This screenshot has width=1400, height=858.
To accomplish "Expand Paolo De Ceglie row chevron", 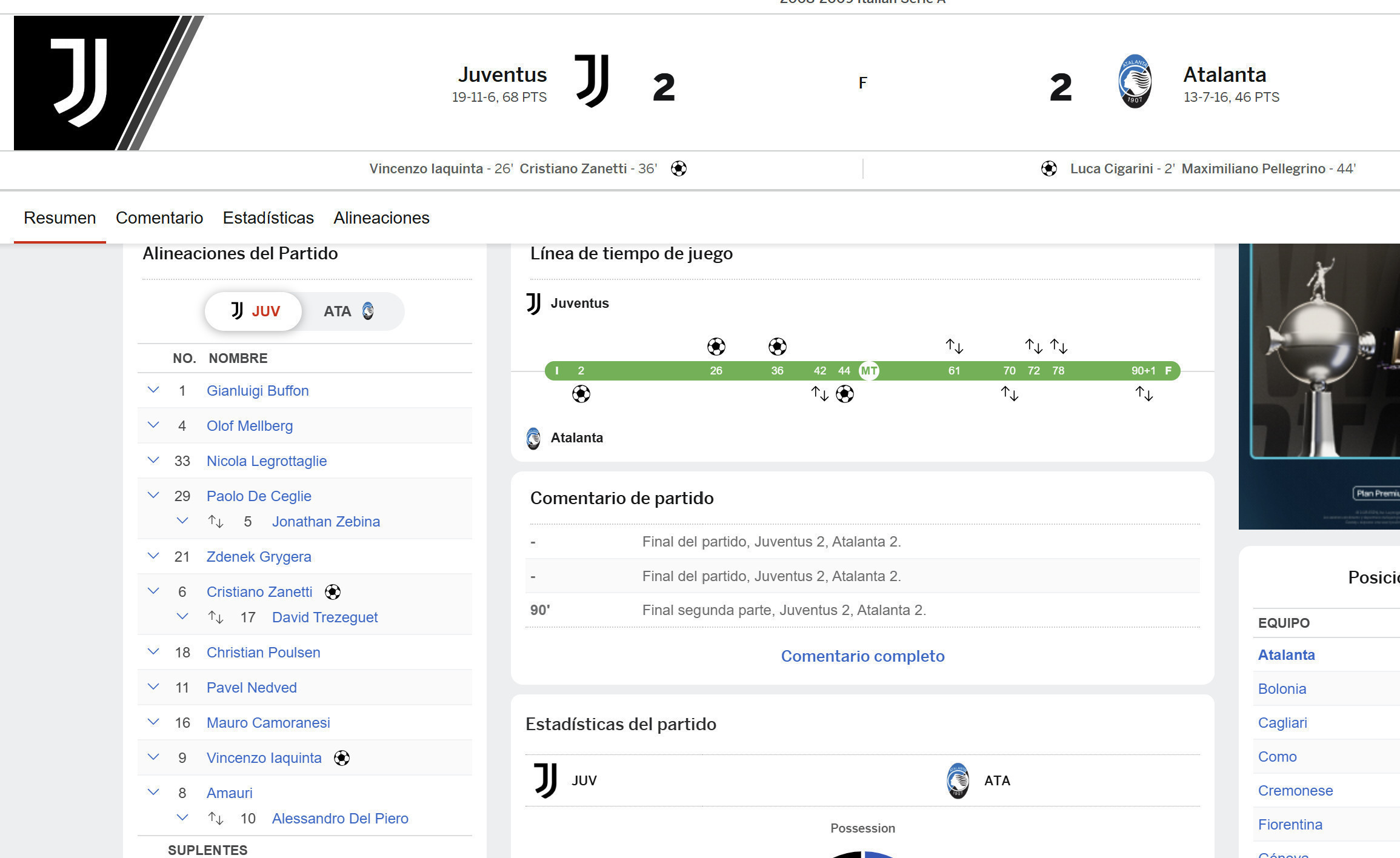I will tap(153, 496).
